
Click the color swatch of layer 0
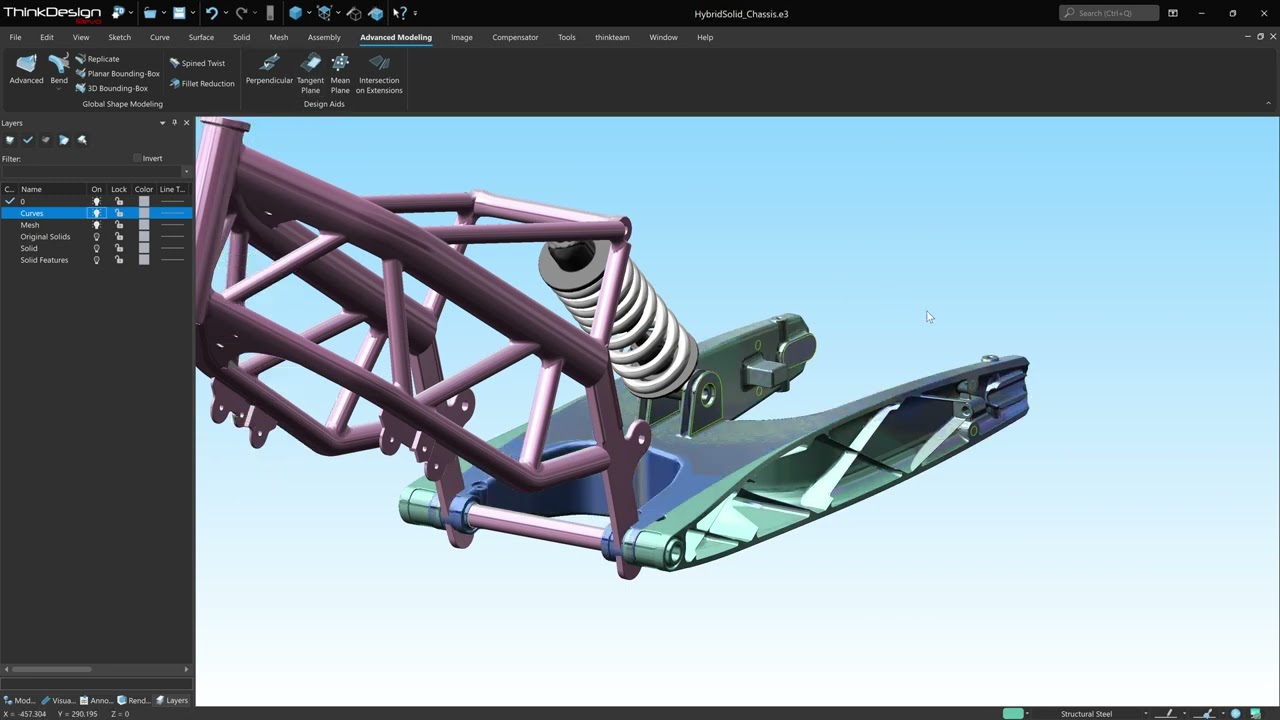click(x=144, y=202)
